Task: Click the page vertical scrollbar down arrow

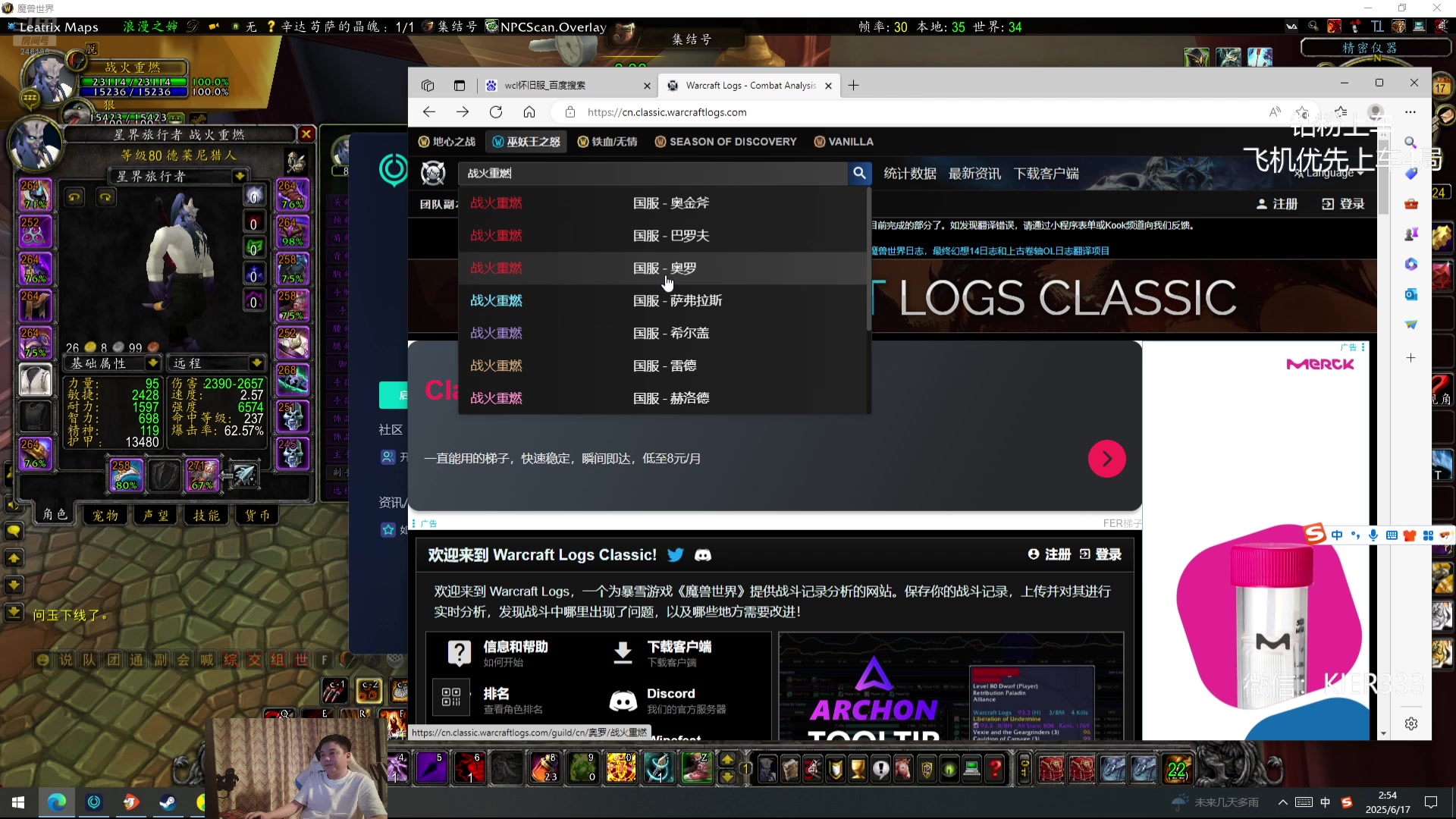Action: (1384, 733)
